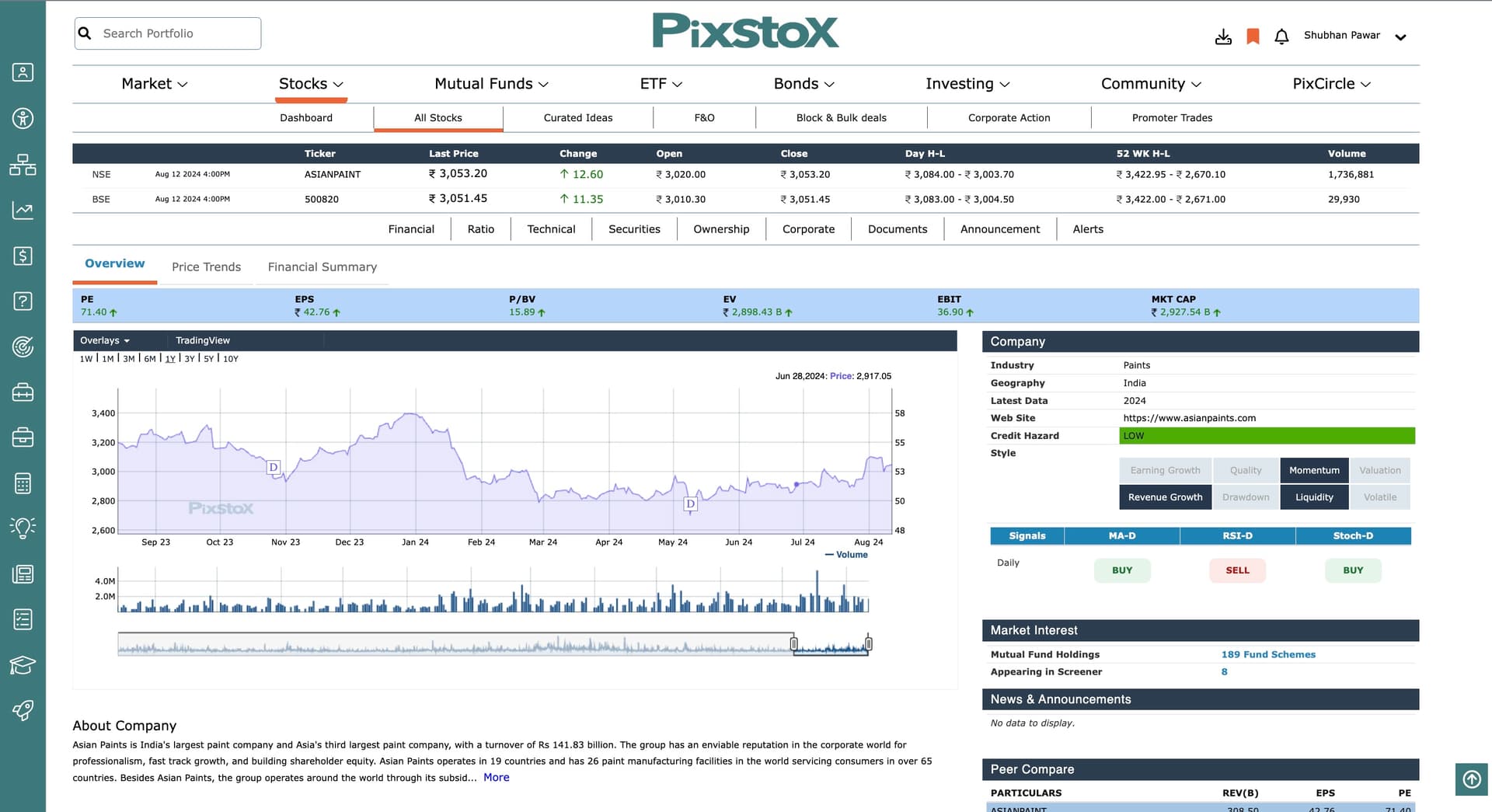Screen dimensions: 1492x812
Task: Switch to the Dashboard sub-tab
Action: (306, 118)
